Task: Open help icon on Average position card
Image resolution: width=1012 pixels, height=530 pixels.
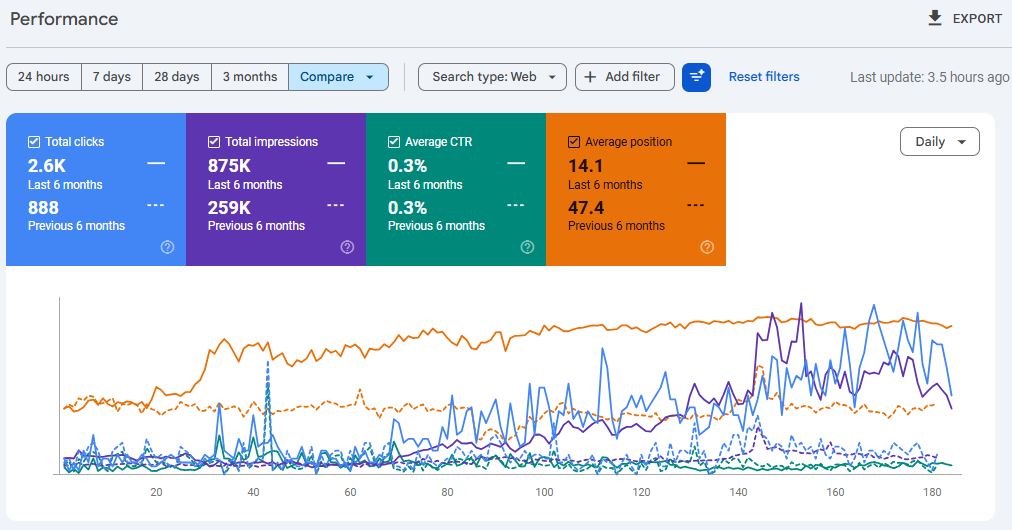Action: (x=707, y=247)
